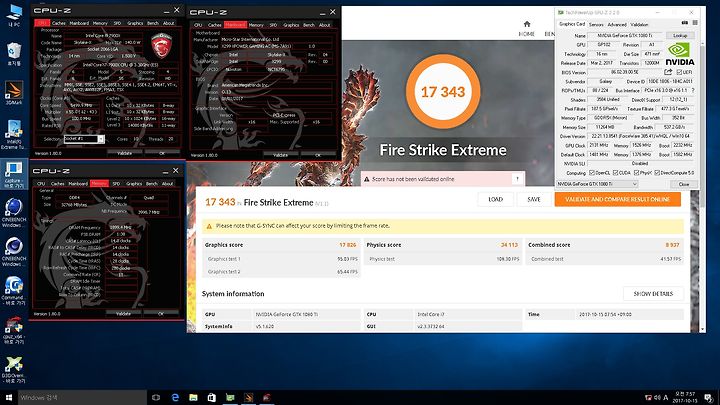720x405 pixels.
Task: Click the Lookup button in GPU-Z
Action: (x=680, y=35)
